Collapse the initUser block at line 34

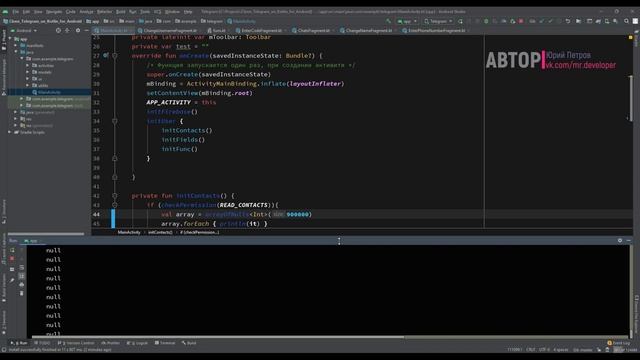click(115, 121)
